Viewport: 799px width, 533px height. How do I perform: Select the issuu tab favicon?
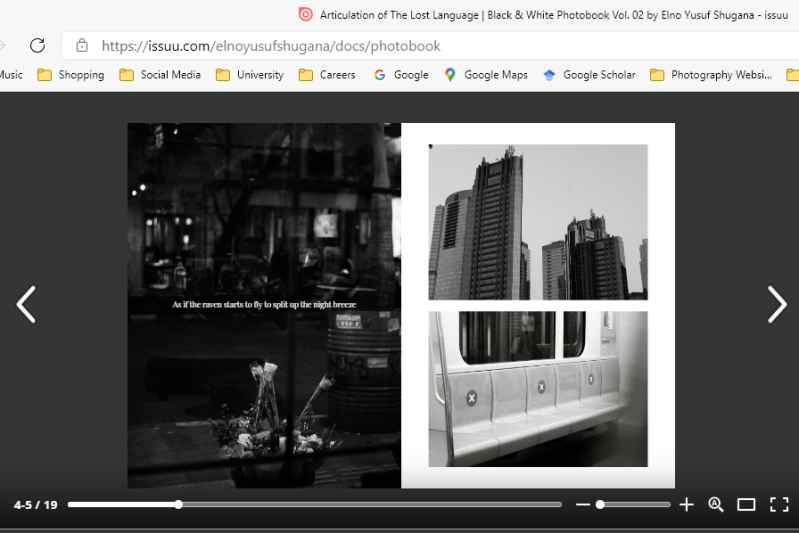305,14
